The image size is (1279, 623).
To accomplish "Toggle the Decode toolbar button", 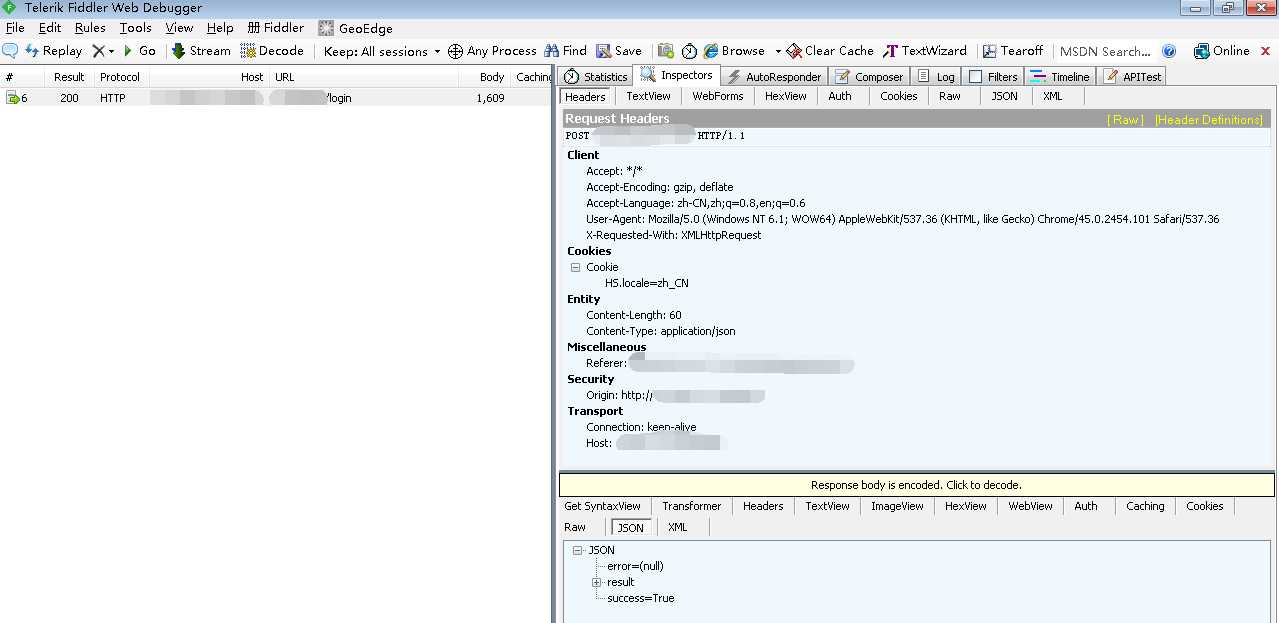I will (272, 51).
